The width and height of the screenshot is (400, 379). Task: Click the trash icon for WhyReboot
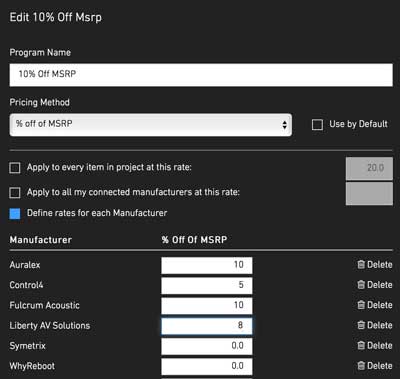pos(361,366)
